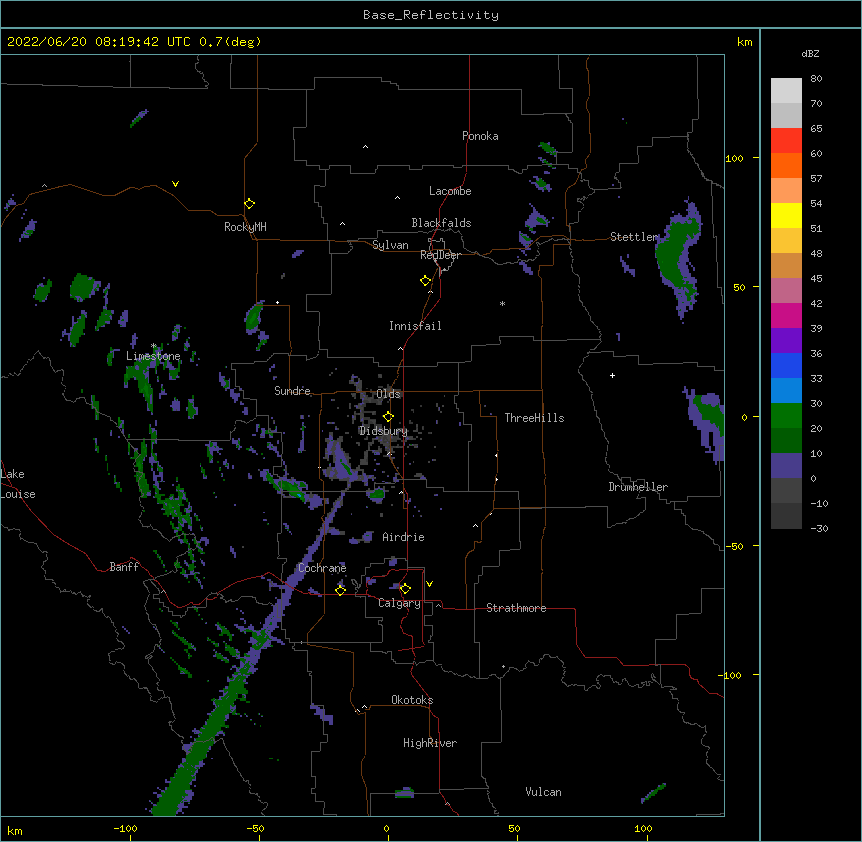Click the yellow diamond marker above the Calgary label
The height and width of the screenshot is (842, 862).
[x=405, y=589]
